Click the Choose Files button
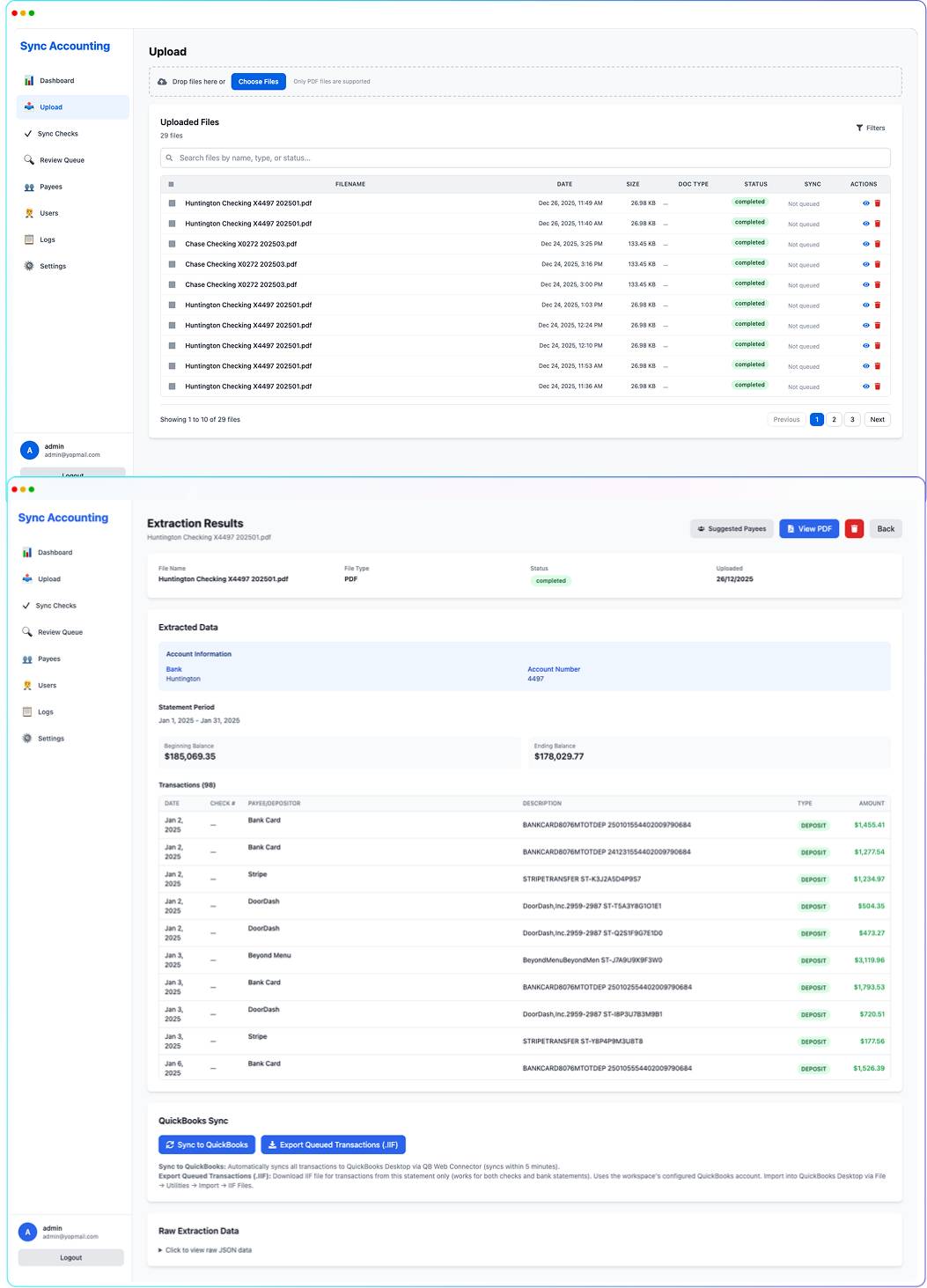Image resolution: width=927 pixels, height=1288 pixels. coord(258,82)
